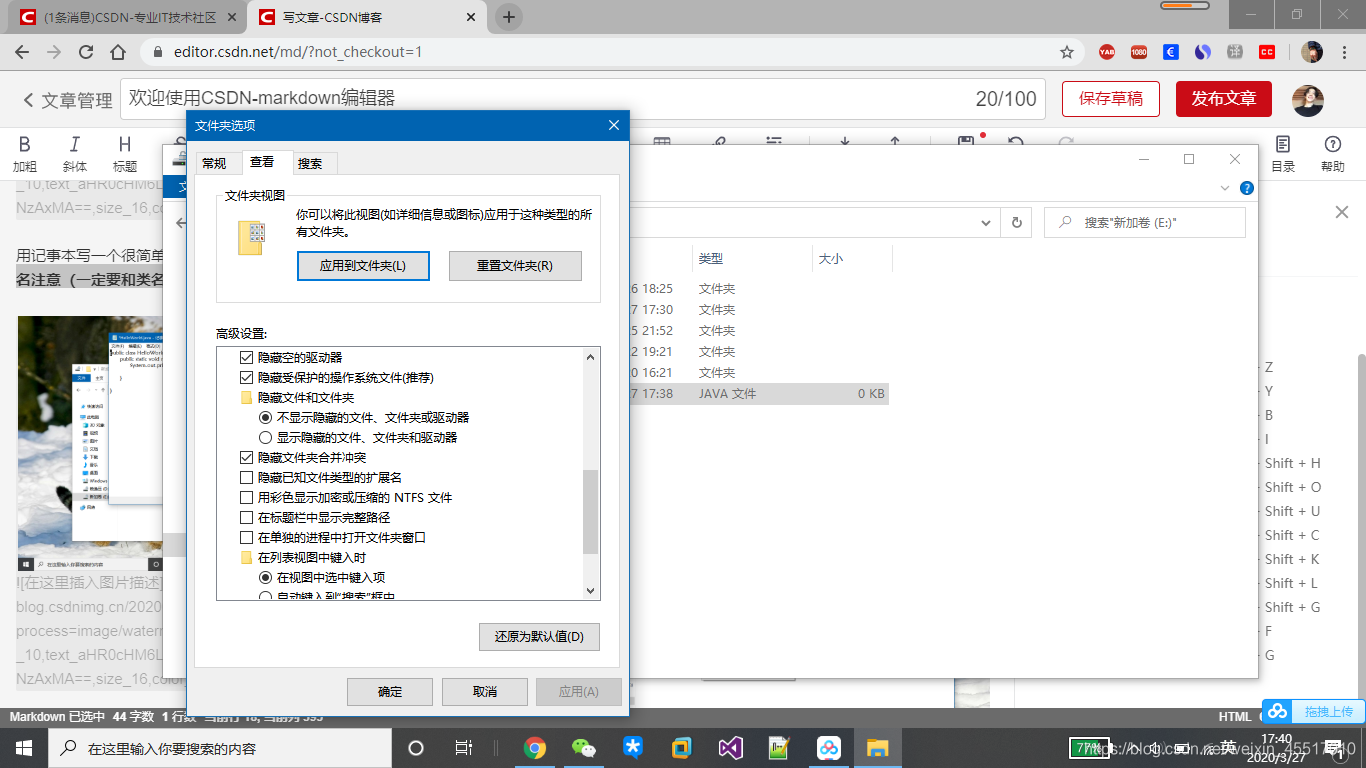Image resolution: width=1366 pixels, height=768 pixels.
Task: Select 显示隐藏的文件、文件夹和驱动器 radio
Action: click(x=265, y=437)
